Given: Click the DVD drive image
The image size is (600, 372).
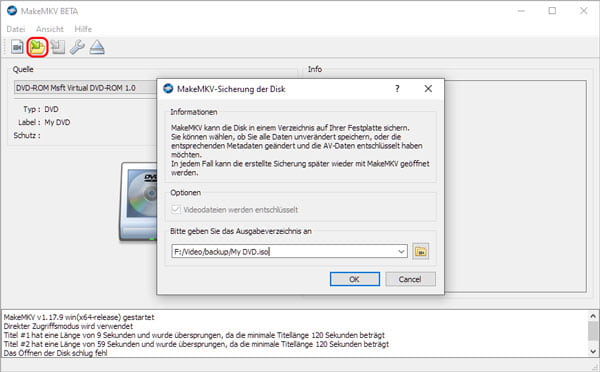Looking at the screenshot, I should [139, 202].
